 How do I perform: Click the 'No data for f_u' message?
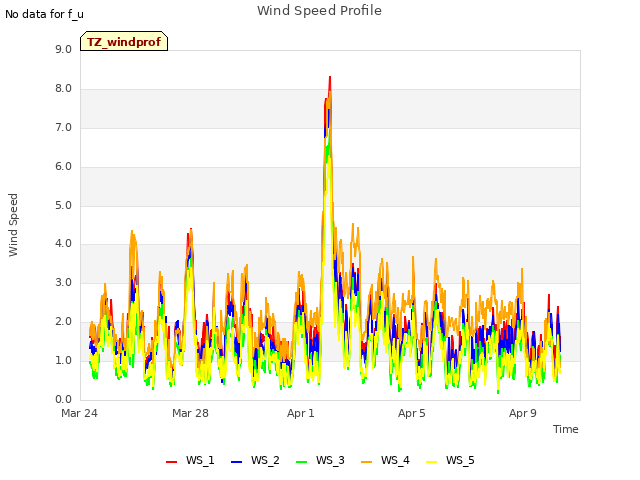(x=44, y=14)
